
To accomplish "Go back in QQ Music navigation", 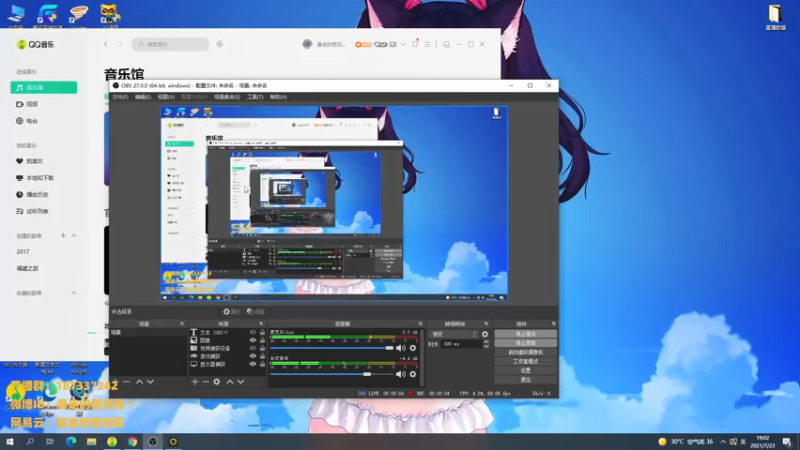I will (106, 44).
